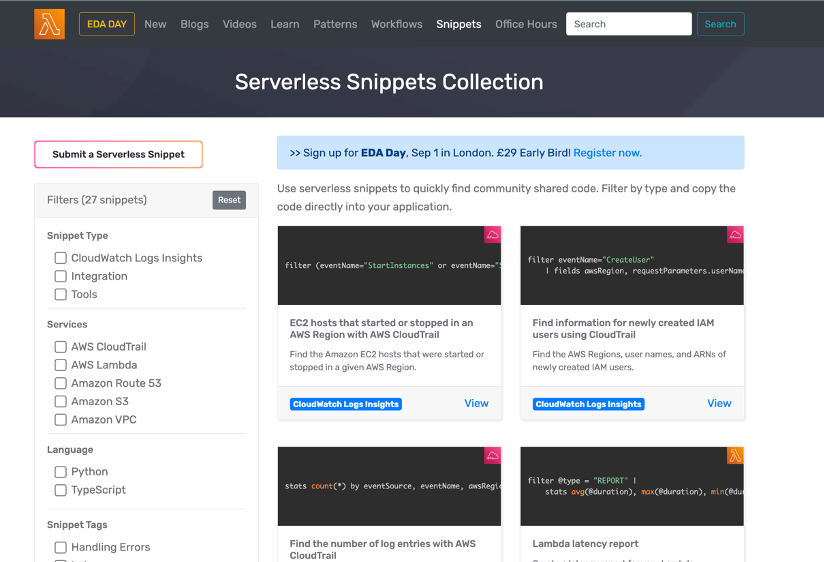
Task: Open the CreateUser code preview thumbnail
Action: (632, 265)
